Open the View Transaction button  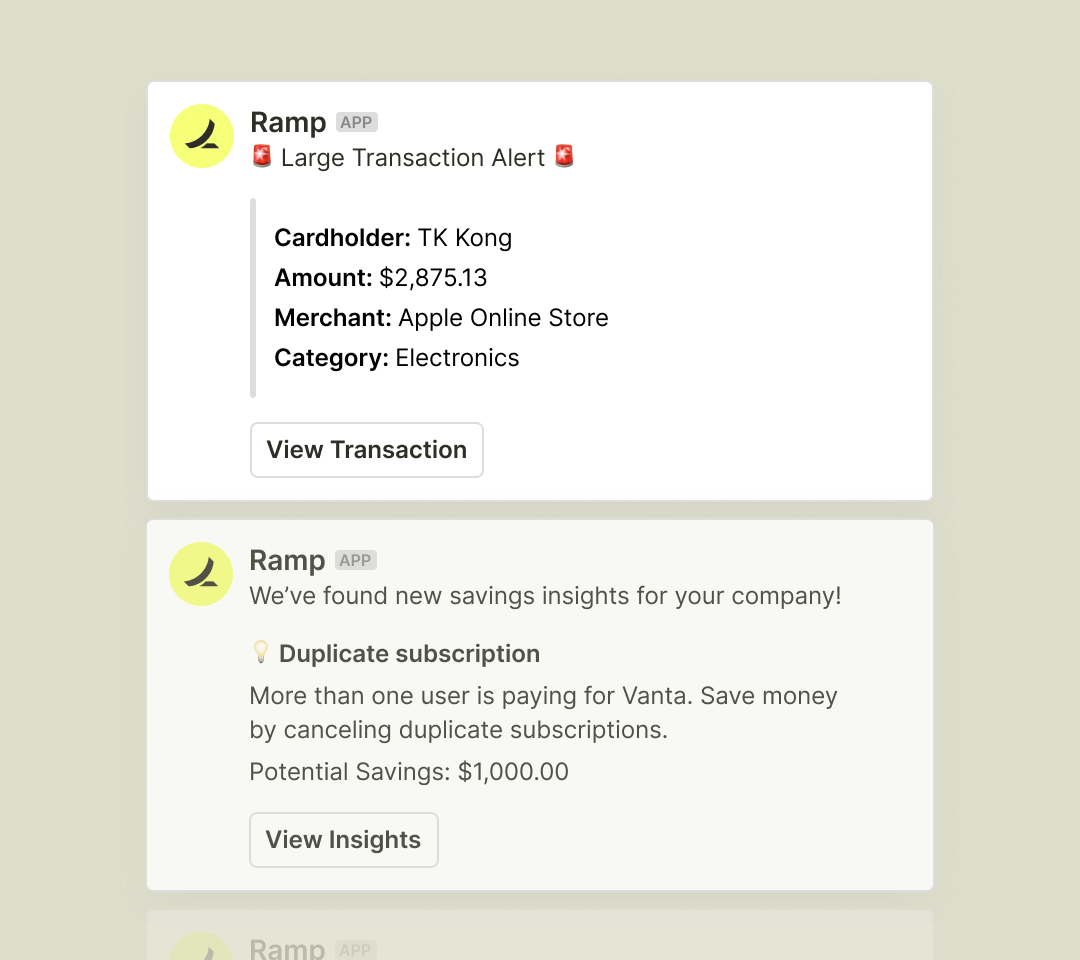point(366,450)
